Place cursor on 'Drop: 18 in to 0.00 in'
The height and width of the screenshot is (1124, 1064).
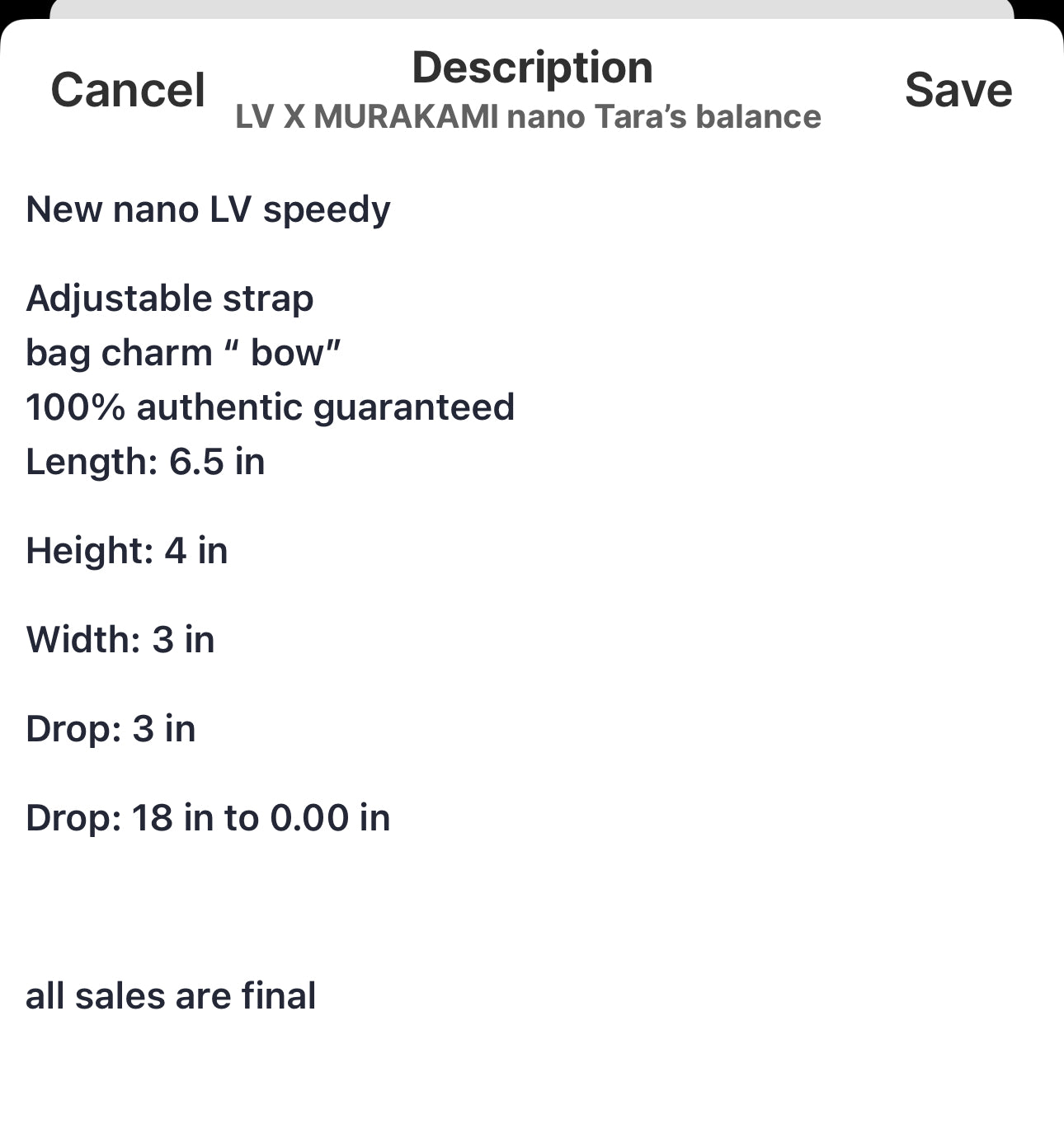[208, 818]
